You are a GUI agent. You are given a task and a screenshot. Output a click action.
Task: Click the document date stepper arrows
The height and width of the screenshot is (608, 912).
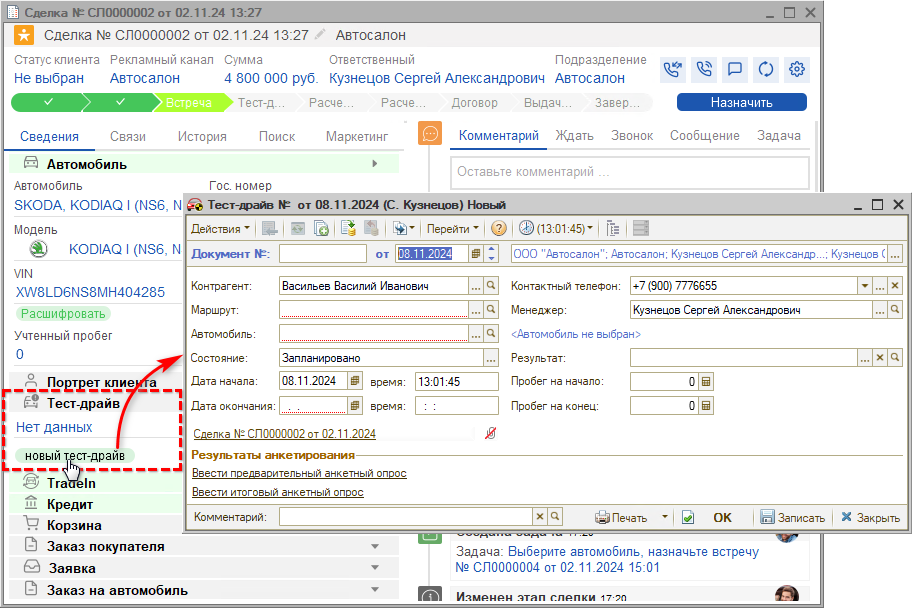click(x=491, y=254)
